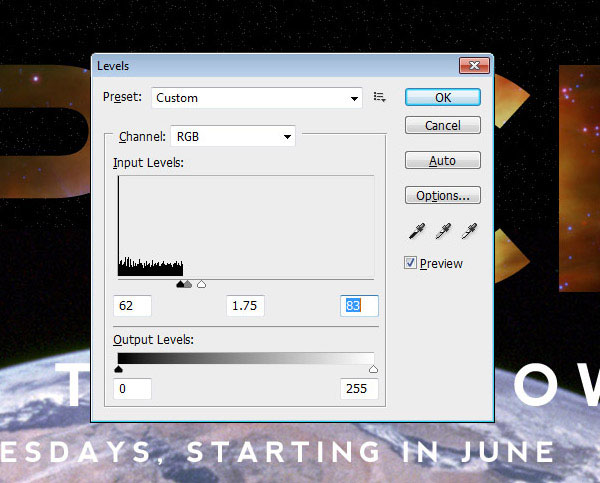Click the output white slider handle

pos(373,369)
